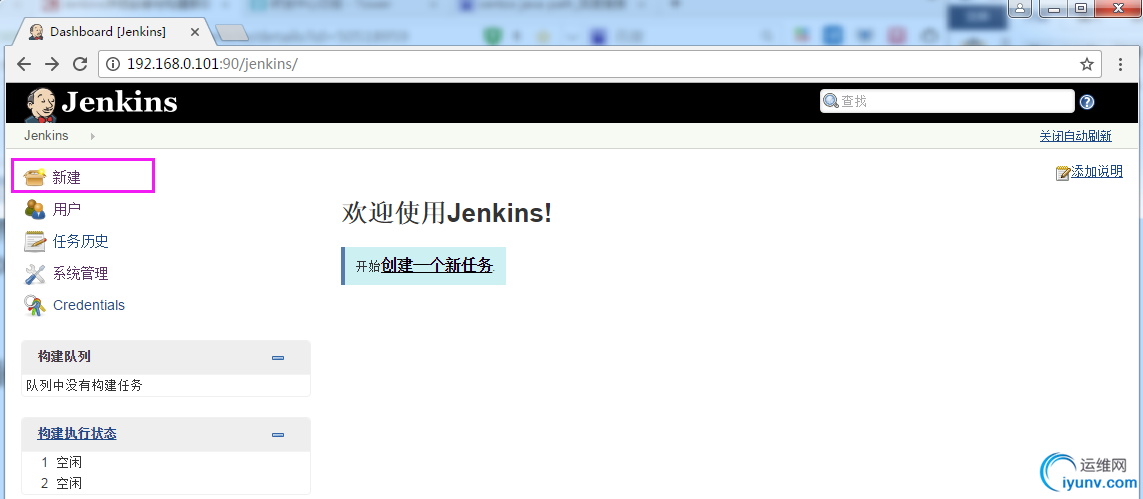Reload the page with refresh icon

(80, 64)
